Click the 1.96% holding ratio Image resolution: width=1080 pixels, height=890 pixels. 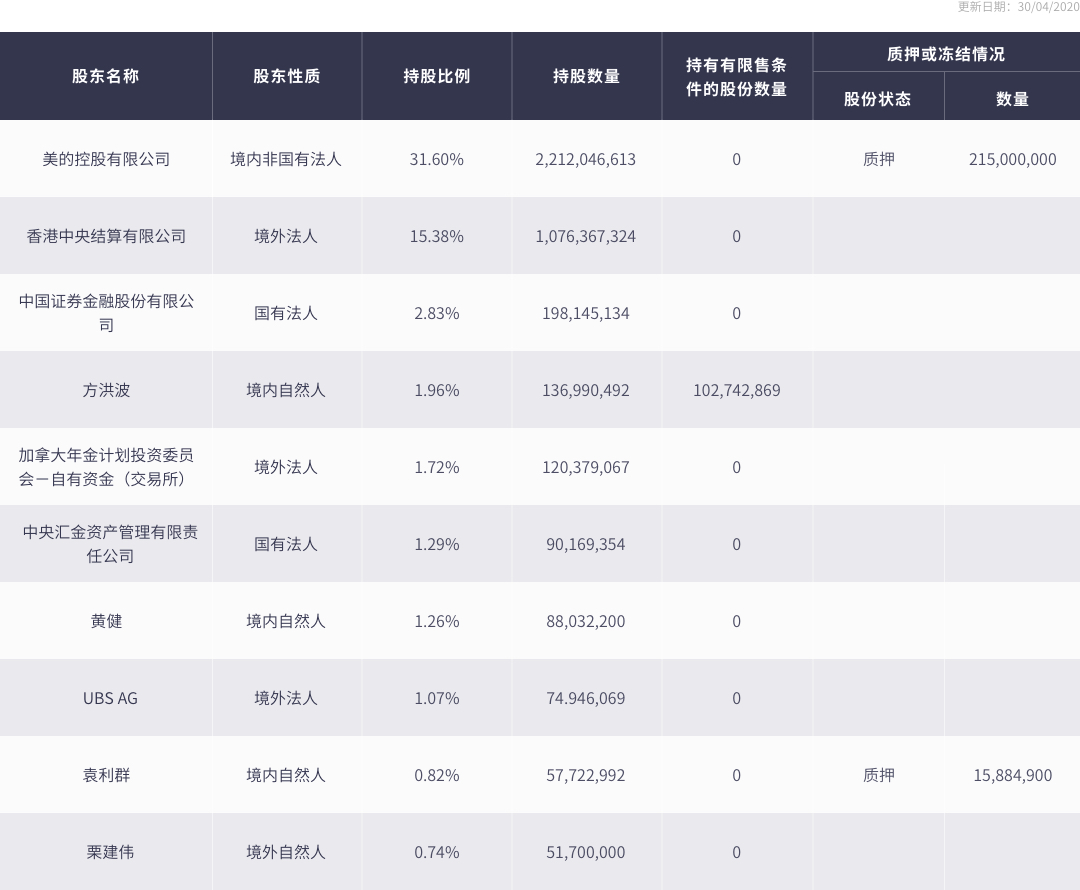click(x=437, y=391)
